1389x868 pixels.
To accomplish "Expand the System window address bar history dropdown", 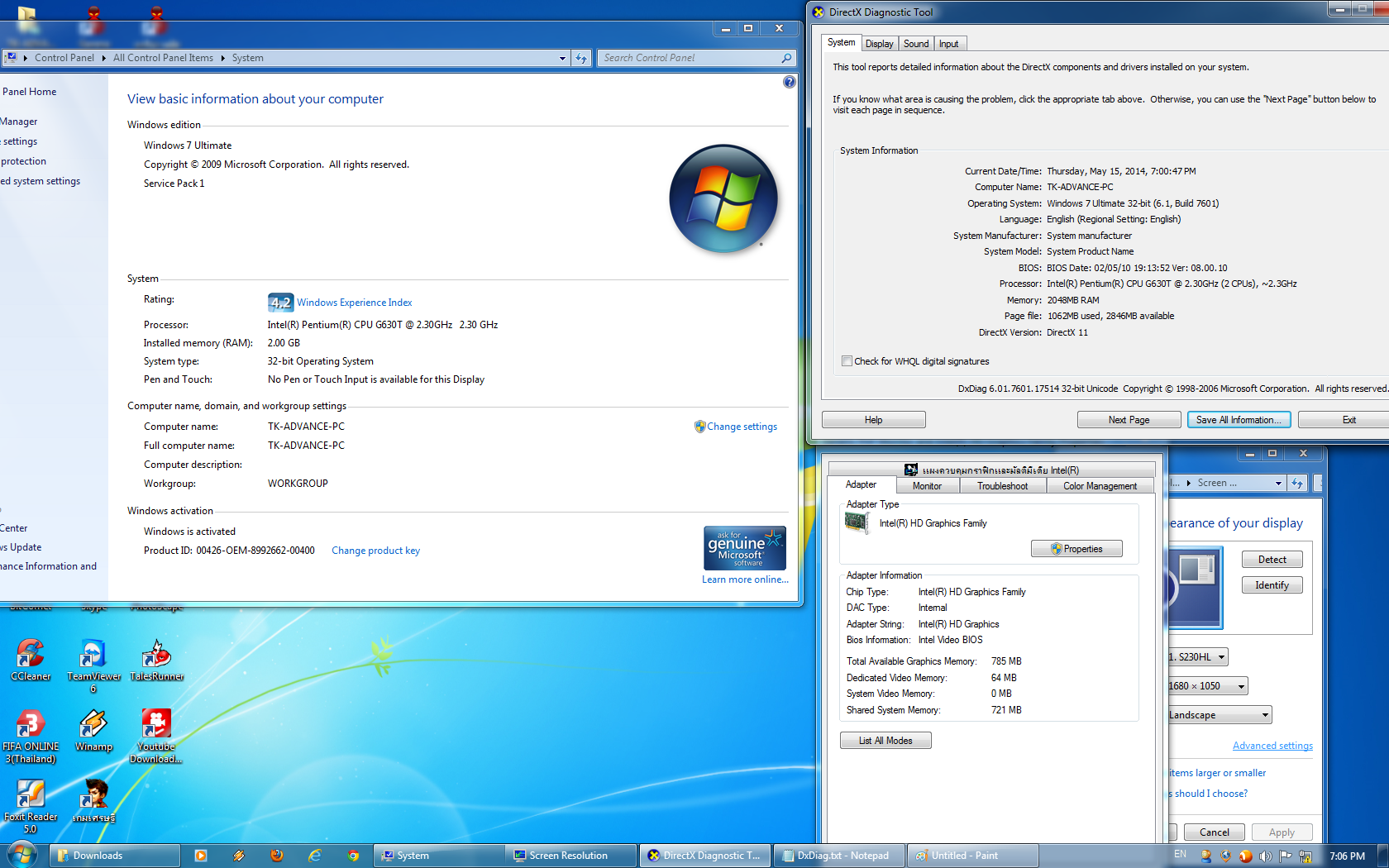I will [x=562, y=58].
